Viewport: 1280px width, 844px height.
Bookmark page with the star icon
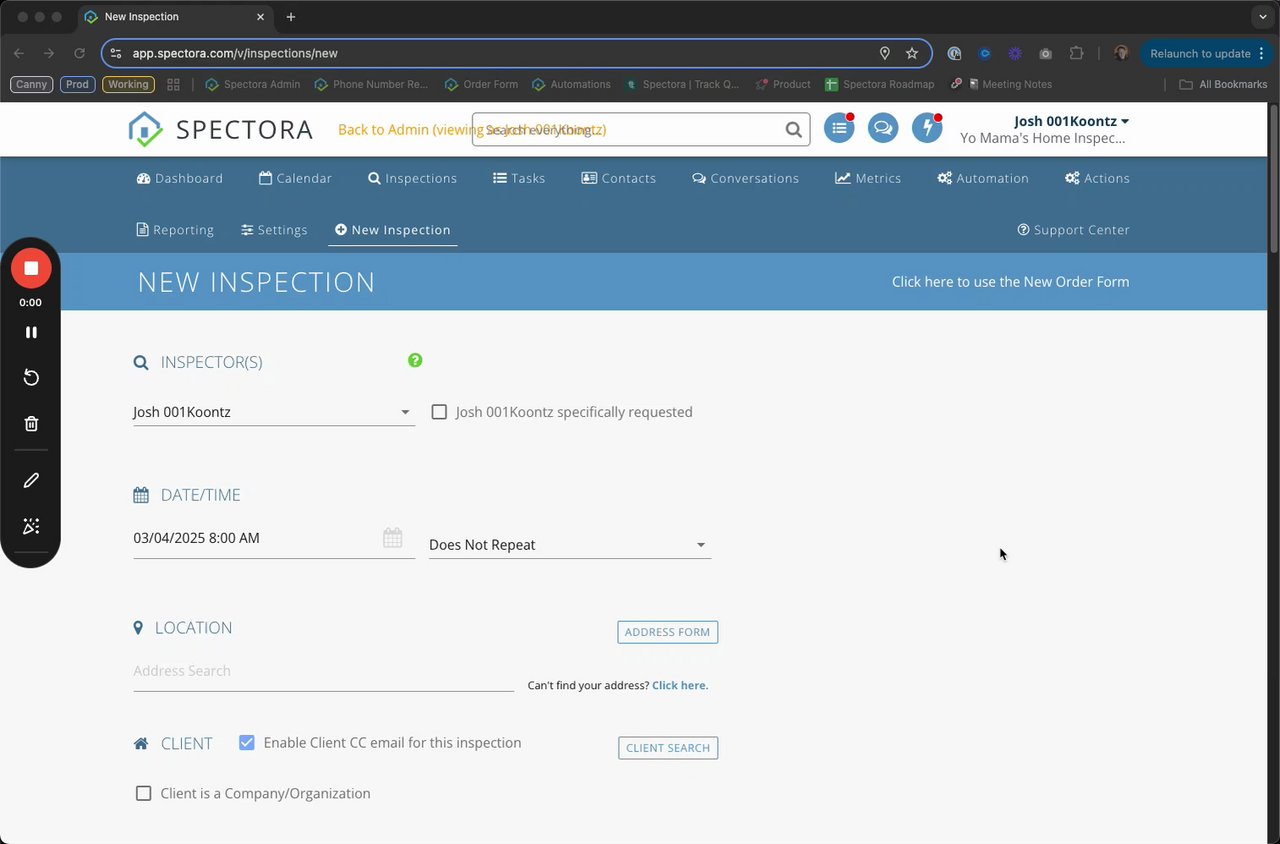tap(912, 53)
